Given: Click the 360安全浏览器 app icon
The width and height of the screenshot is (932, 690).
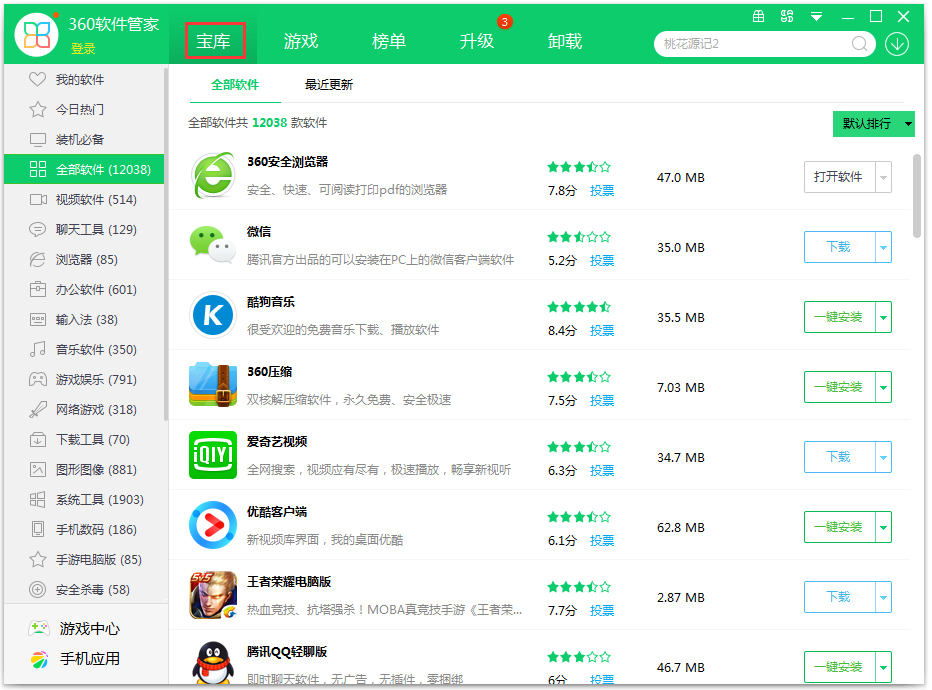Looking at the screenshot, I should click(x=213, y=176).
